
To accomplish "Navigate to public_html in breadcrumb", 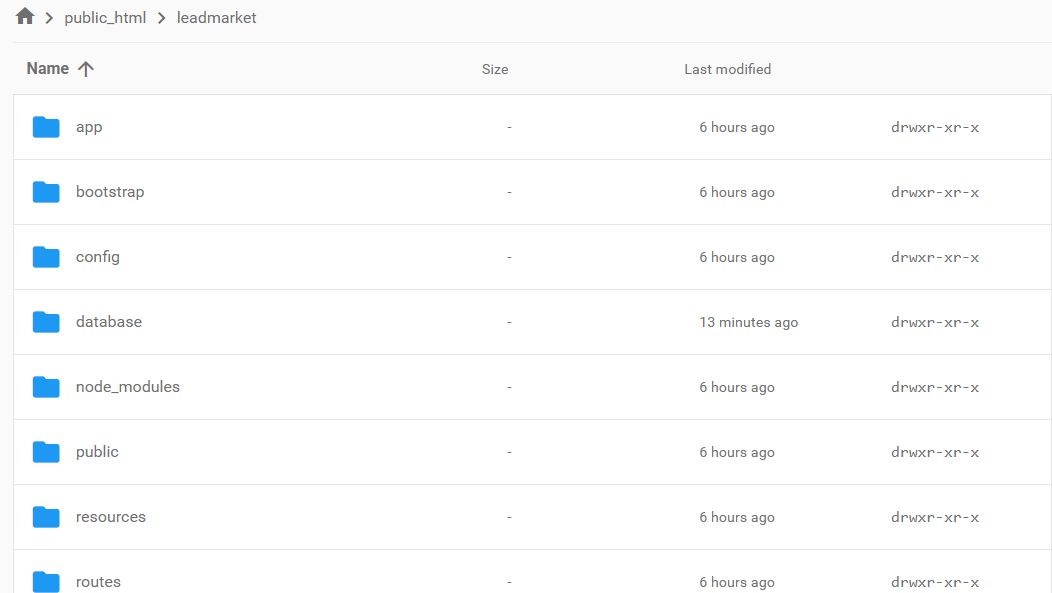I will pos(105,18).
